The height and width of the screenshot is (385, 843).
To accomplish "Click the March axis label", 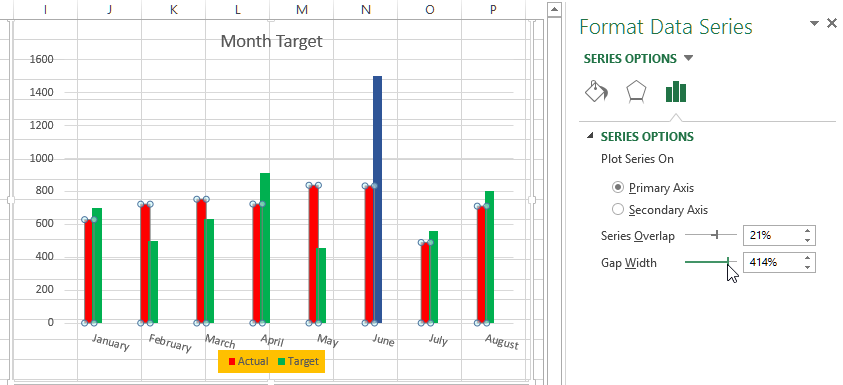I will [220, 341].
